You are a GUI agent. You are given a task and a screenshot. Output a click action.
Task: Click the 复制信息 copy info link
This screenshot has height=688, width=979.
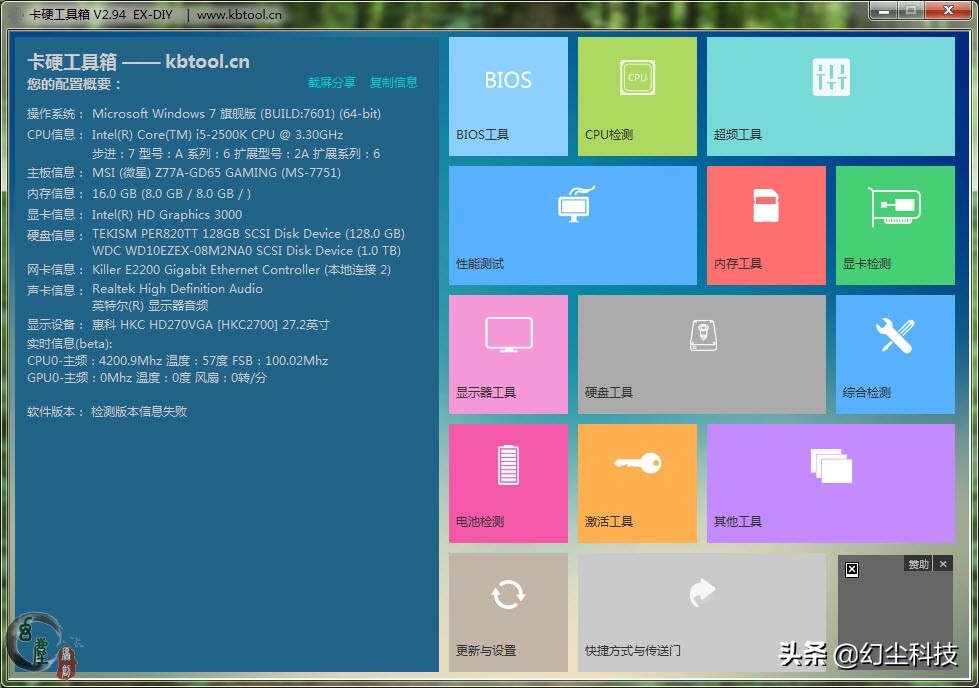[x=394, y=82]
